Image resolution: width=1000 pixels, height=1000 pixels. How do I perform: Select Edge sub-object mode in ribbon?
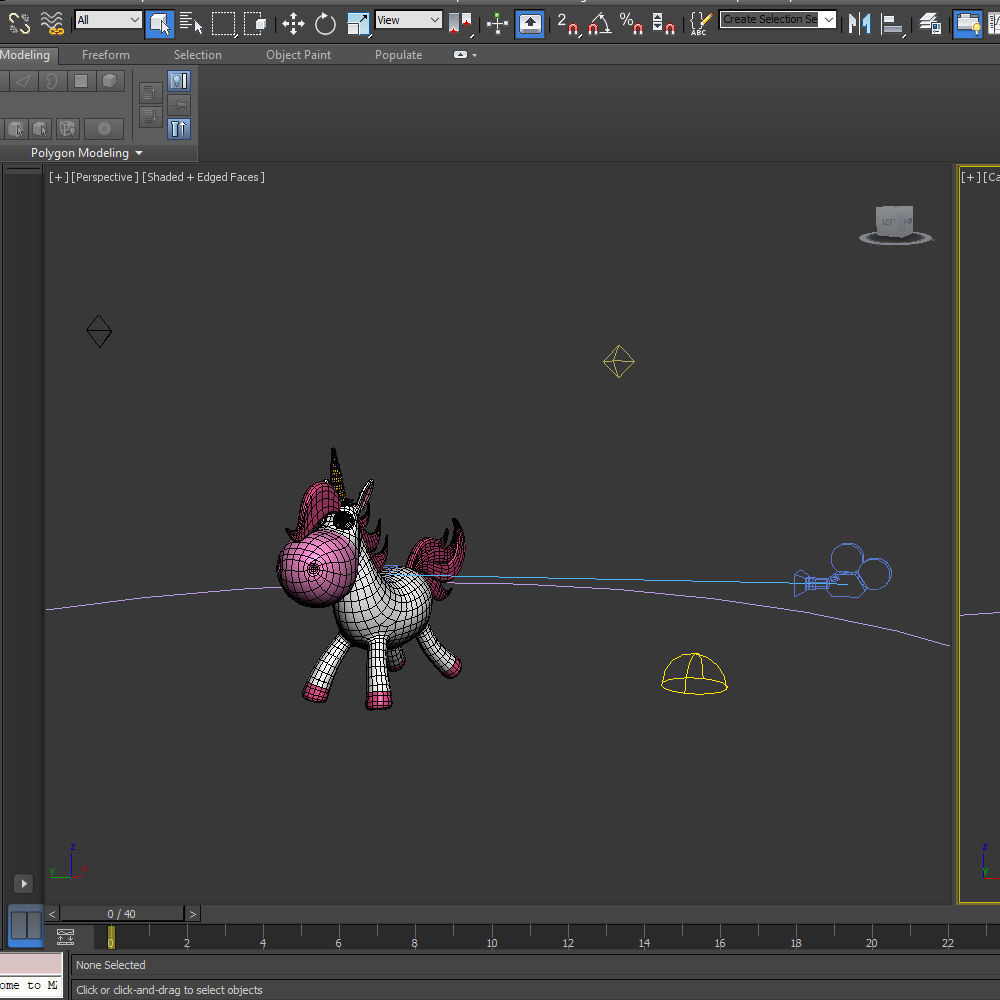click(x=24, y=81)
